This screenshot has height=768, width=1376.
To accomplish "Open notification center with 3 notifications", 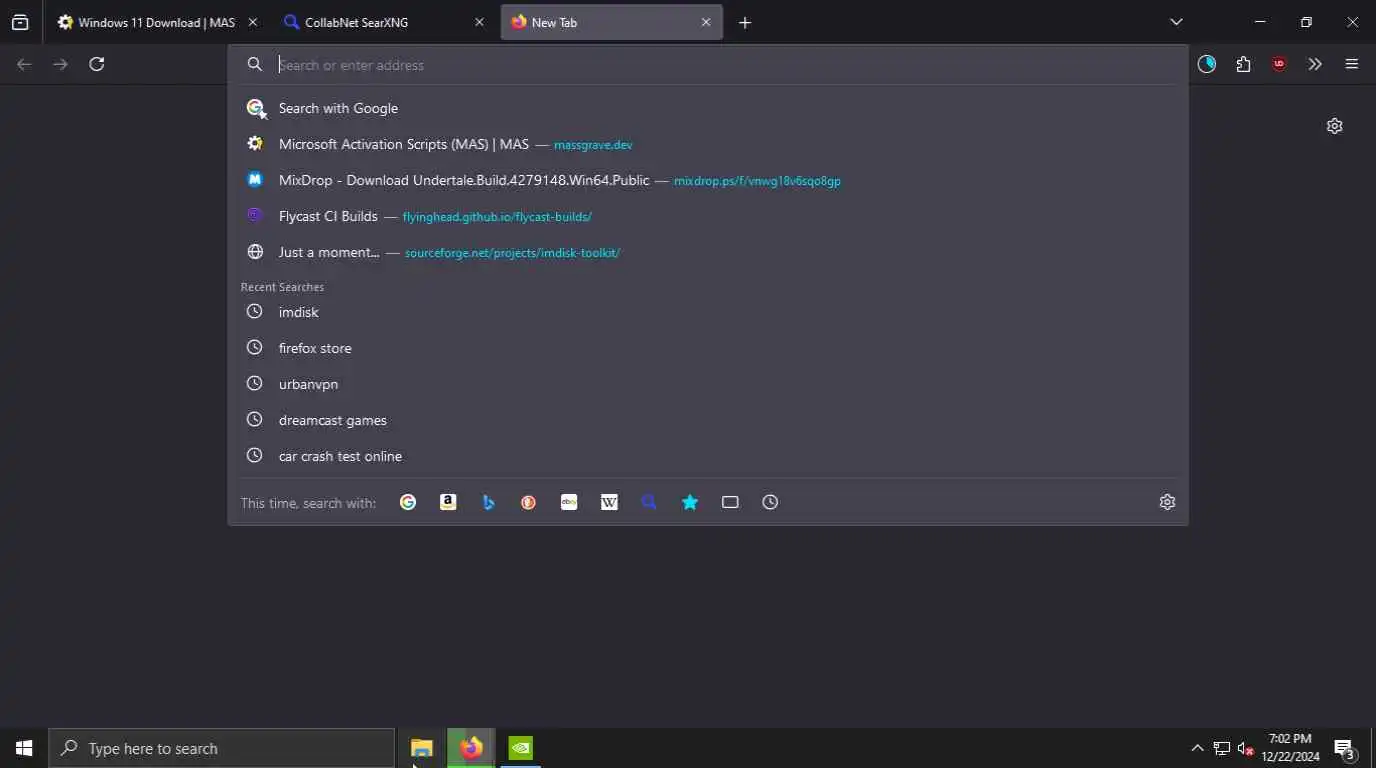I will 1345,748.
